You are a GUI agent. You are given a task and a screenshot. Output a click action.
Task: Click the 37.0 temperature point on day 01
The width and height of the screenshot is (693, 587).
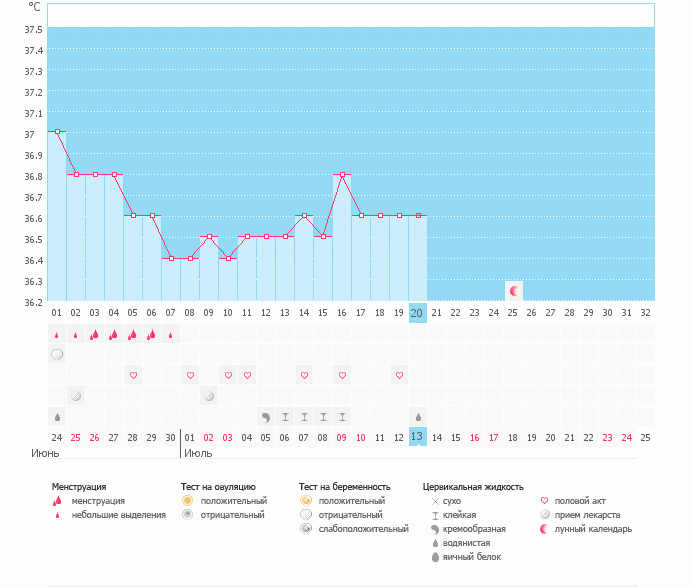(x=57, y=131)
